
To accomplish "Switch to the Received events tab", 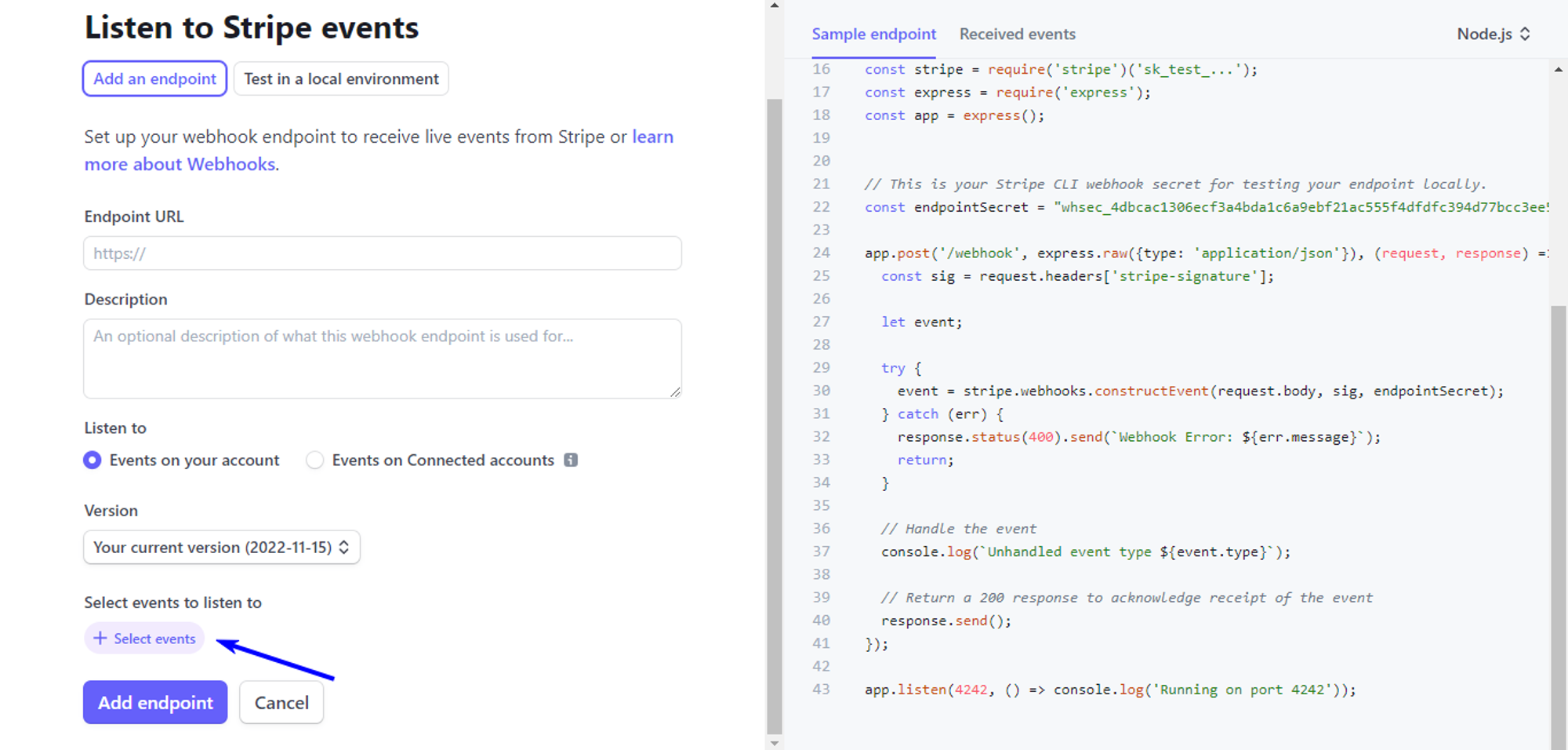I will [x=1017, y=34].
